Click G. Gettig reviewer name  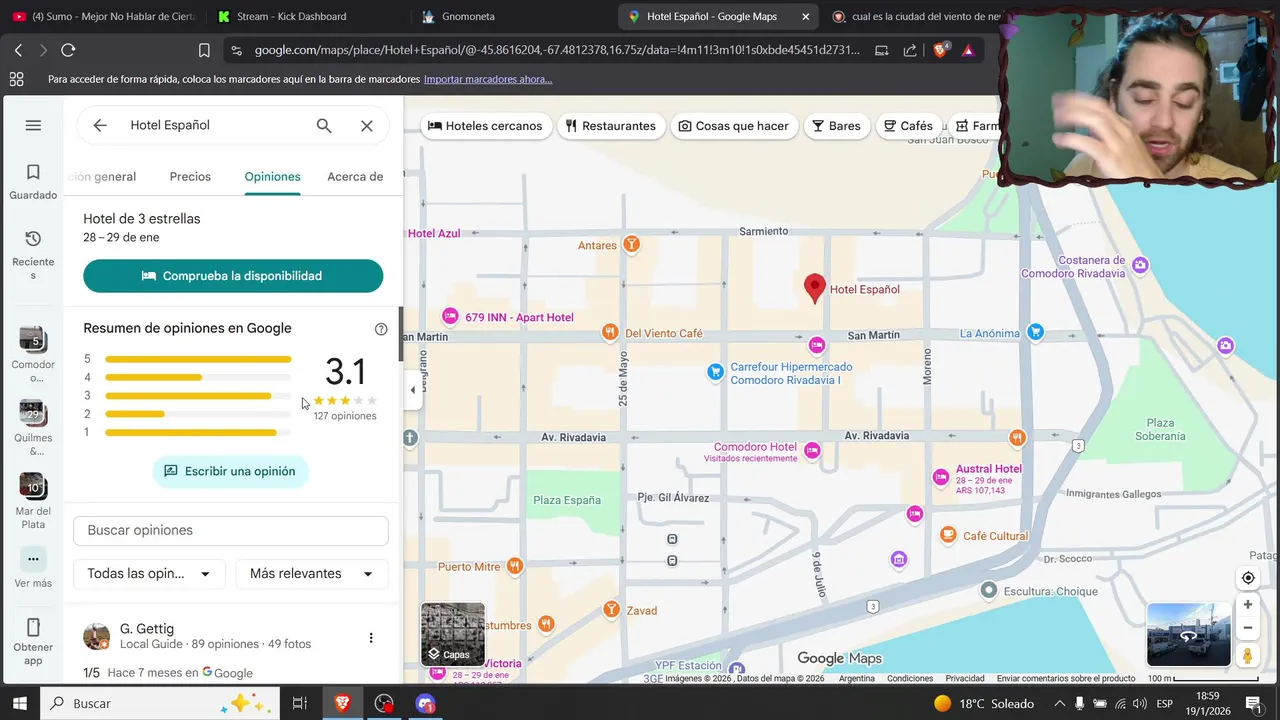click(x=147, y=628)
